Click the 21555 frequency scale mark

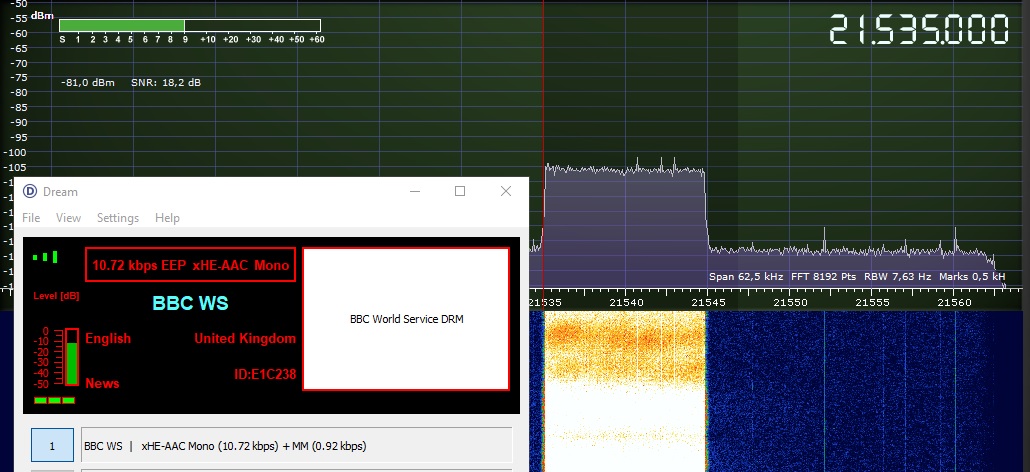pos(872,303)
